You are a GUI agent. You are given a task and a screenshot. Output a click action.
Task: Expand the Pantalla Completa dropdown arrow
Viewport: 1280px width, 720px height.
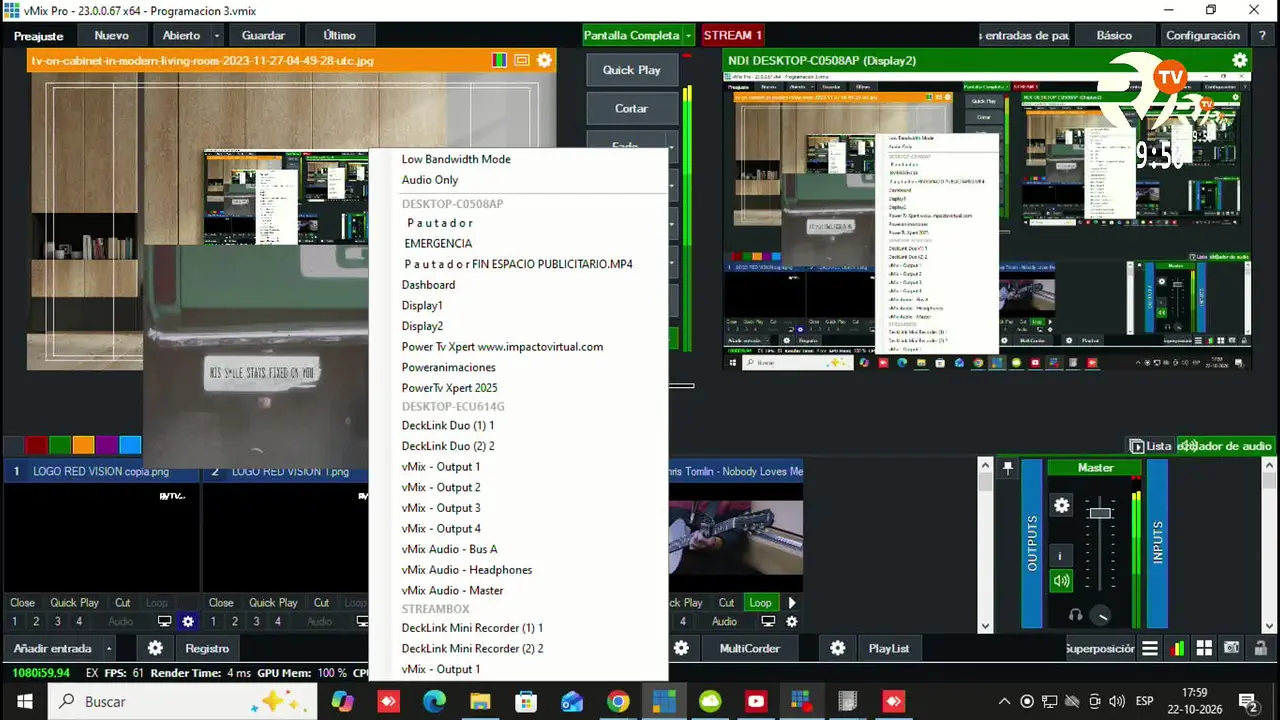pos(689,35)
